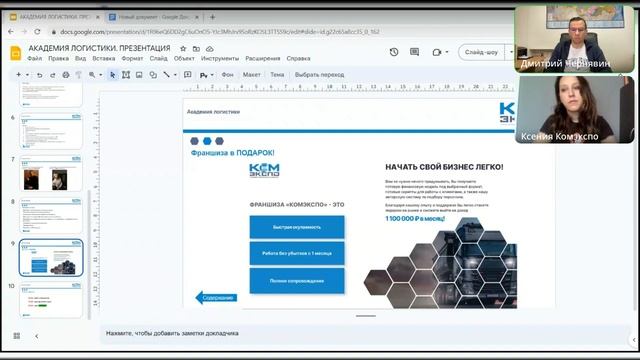The width and height of the screenshot is (640, 360).
Task: Open the Вид menu
Action: 80,58
